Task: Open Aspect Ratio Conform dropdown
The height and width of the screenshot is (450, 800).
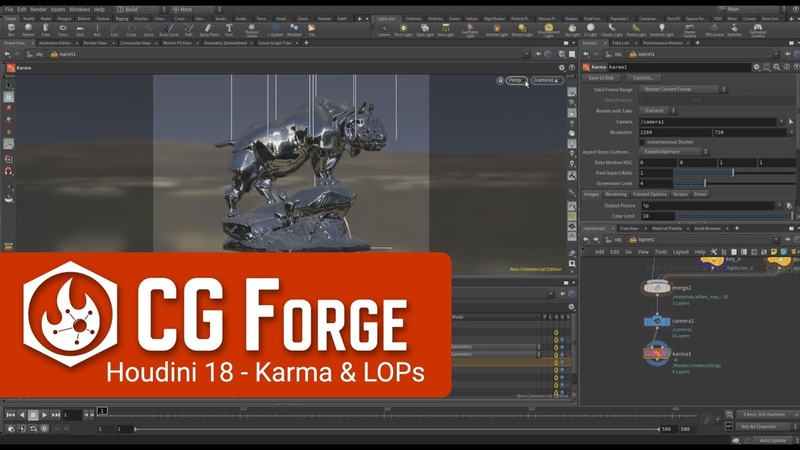Action: (x=674, y=152)
